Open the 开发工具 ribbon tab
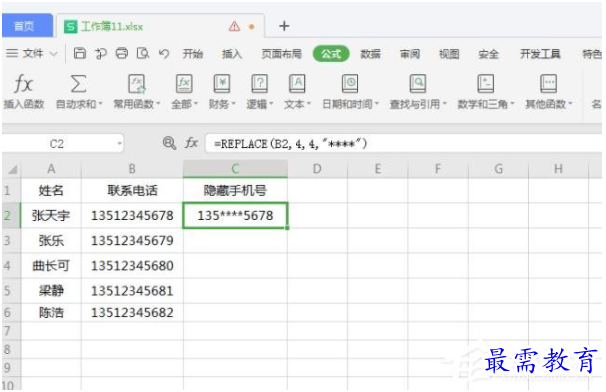Screen dimensions: 606x392 coord(540,53)
